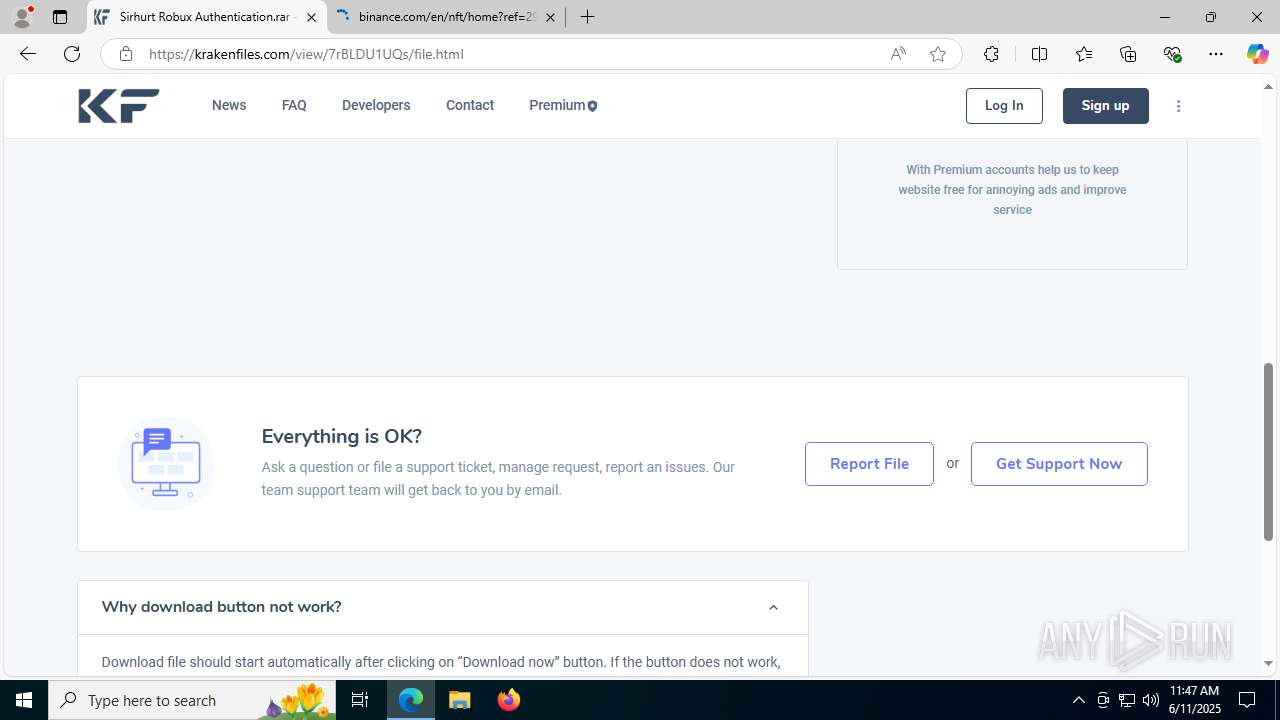Open the Favorites list icon

(x=1084, y=54)
